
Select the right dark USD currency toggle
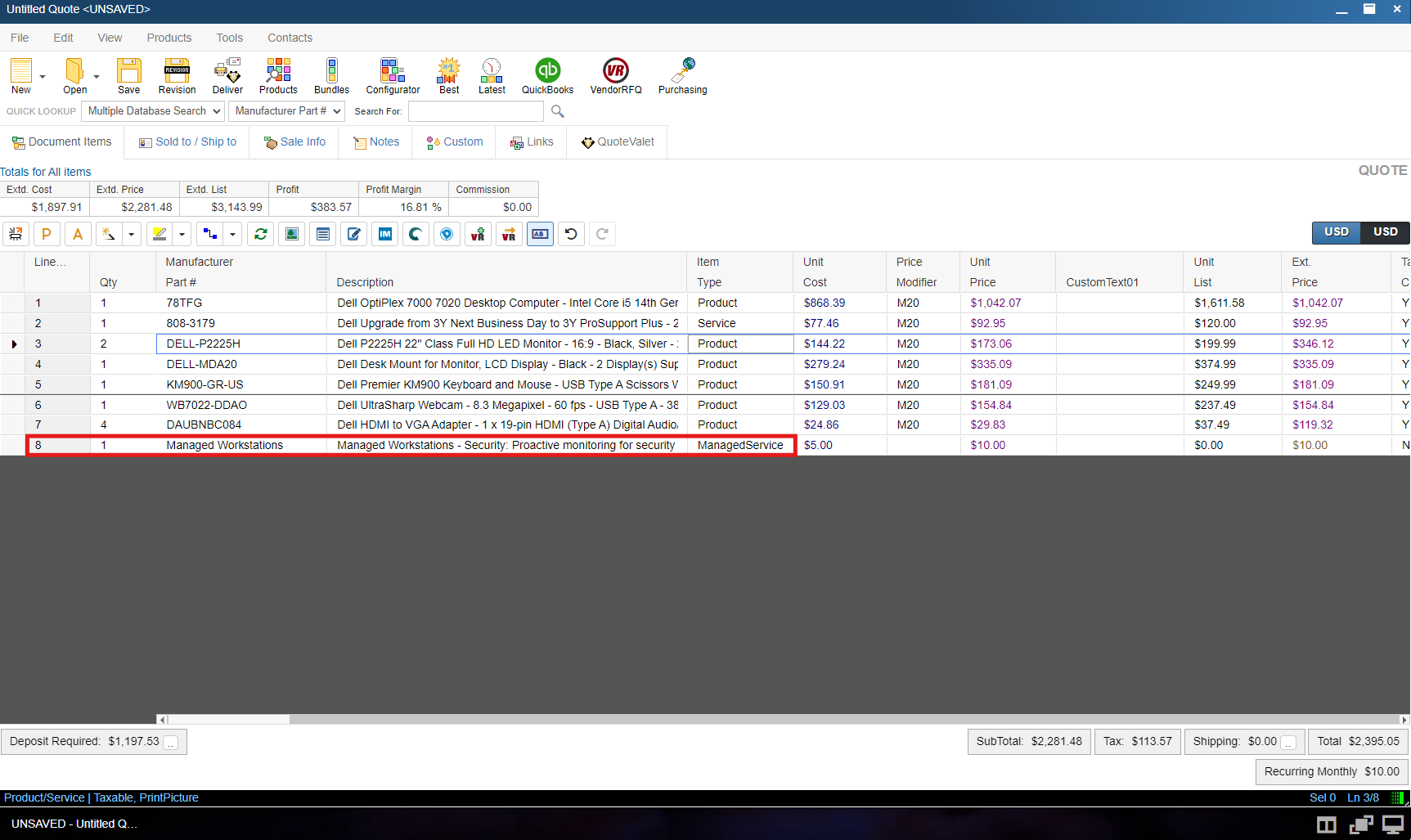tap(1385, 232)
